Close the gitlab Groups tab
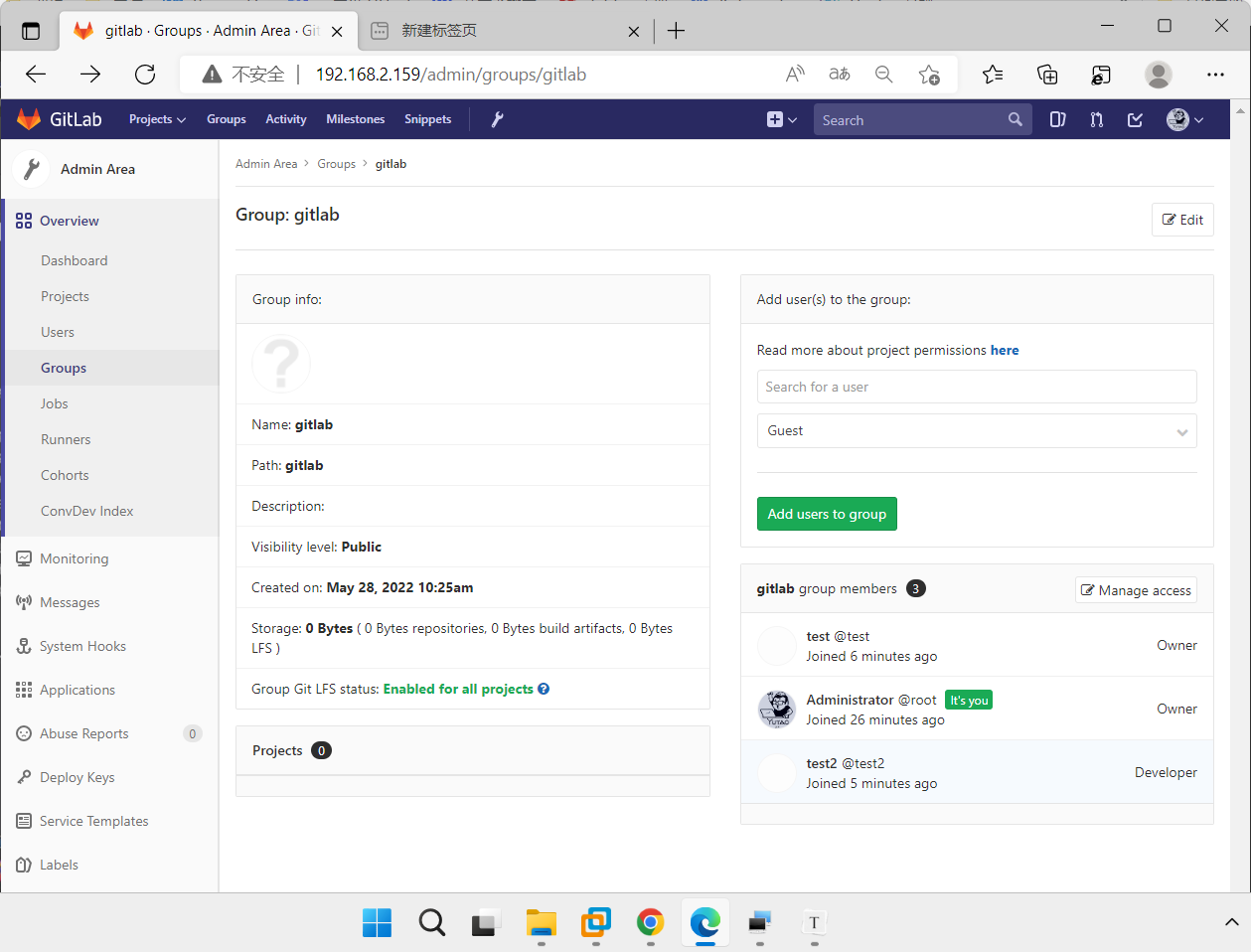The image size is (1251, 952). (x=337, y=32)
